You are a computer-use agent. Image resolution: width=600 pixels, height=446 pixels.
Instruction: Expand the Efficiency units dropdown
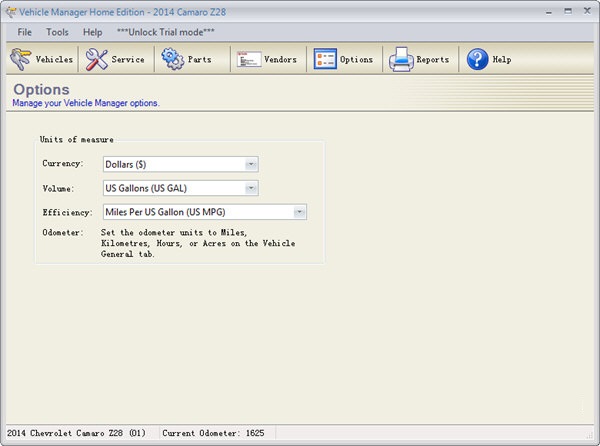299,212
